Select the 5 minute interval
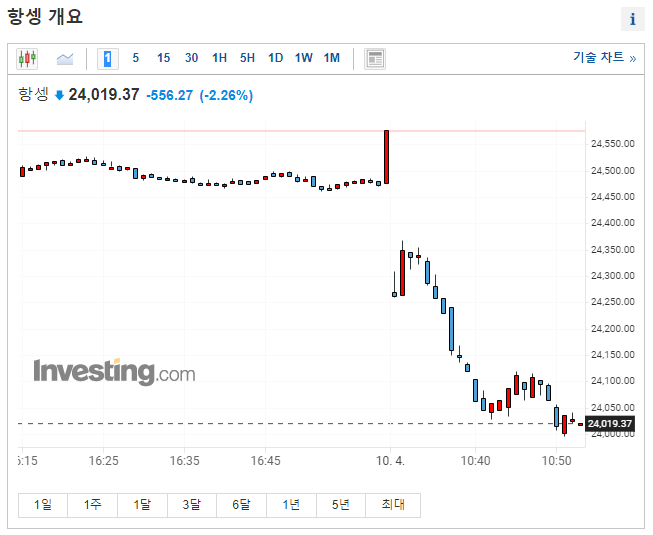 click(x=135, y=58)
